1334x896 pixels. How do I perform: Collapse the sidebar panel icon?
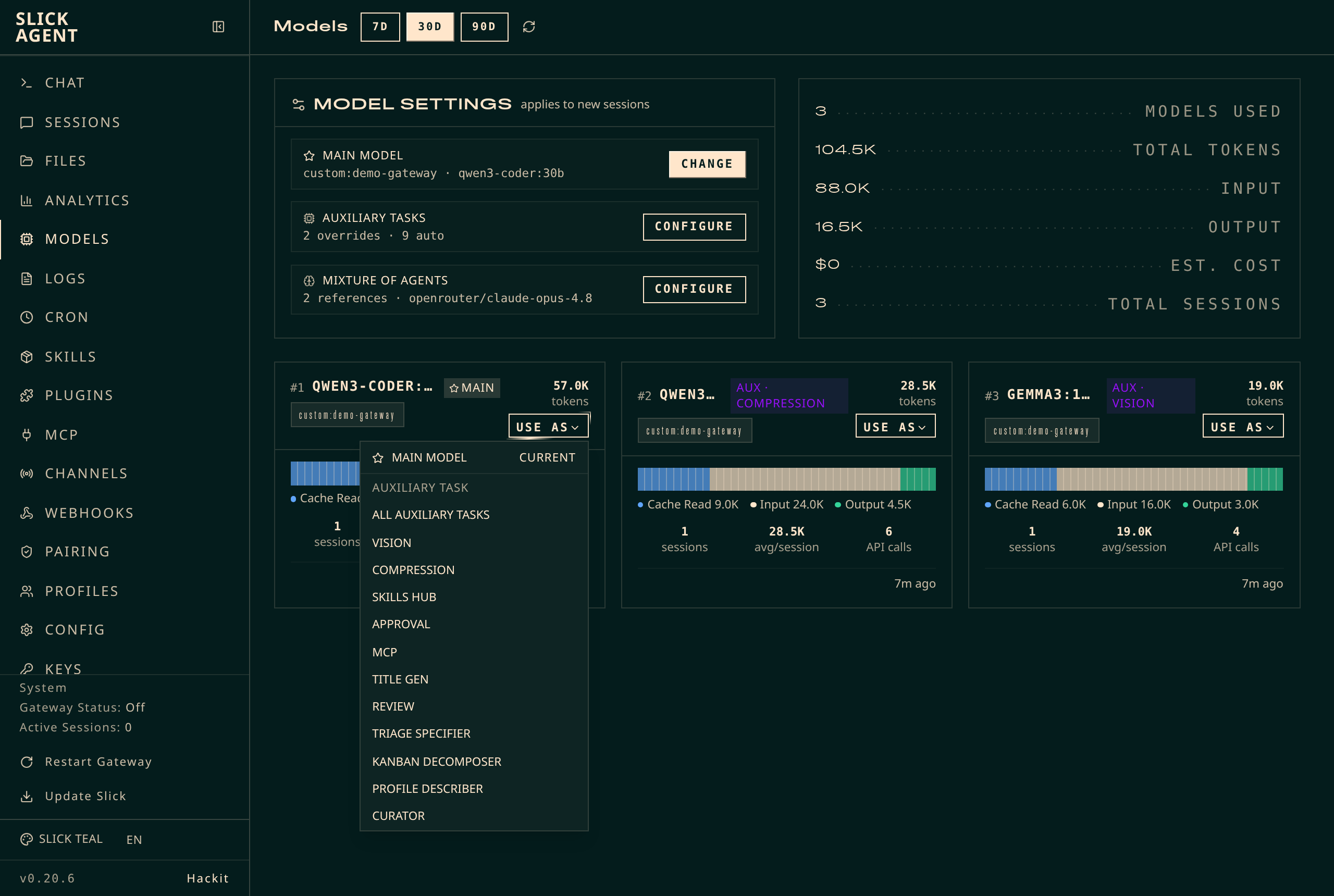click(x=218, y=27)
